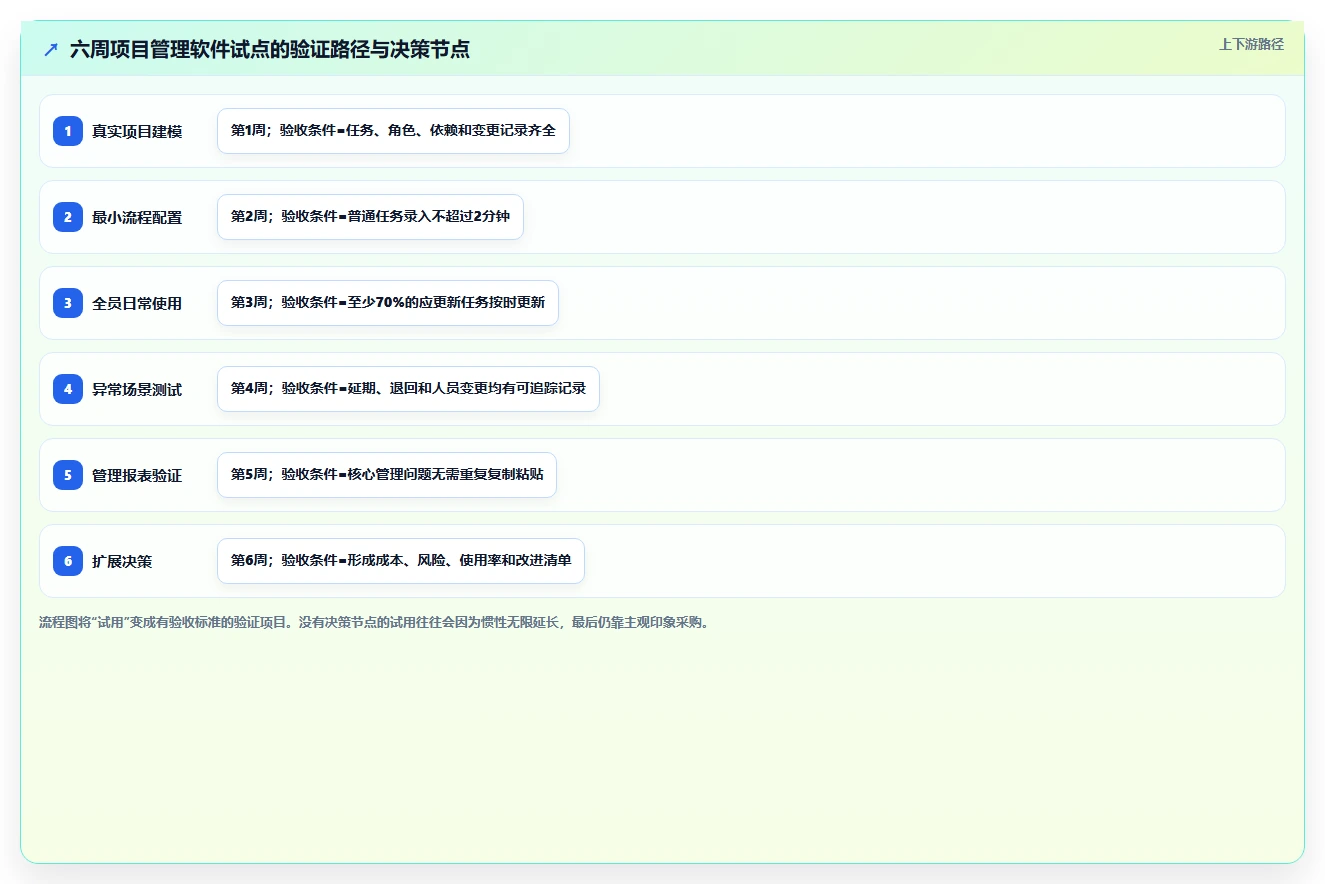This screenshot has height=884, width=1325.
Task: Click the title 六周项目管理软件试点的验证路径与决策节点
Action: (270, 49)
